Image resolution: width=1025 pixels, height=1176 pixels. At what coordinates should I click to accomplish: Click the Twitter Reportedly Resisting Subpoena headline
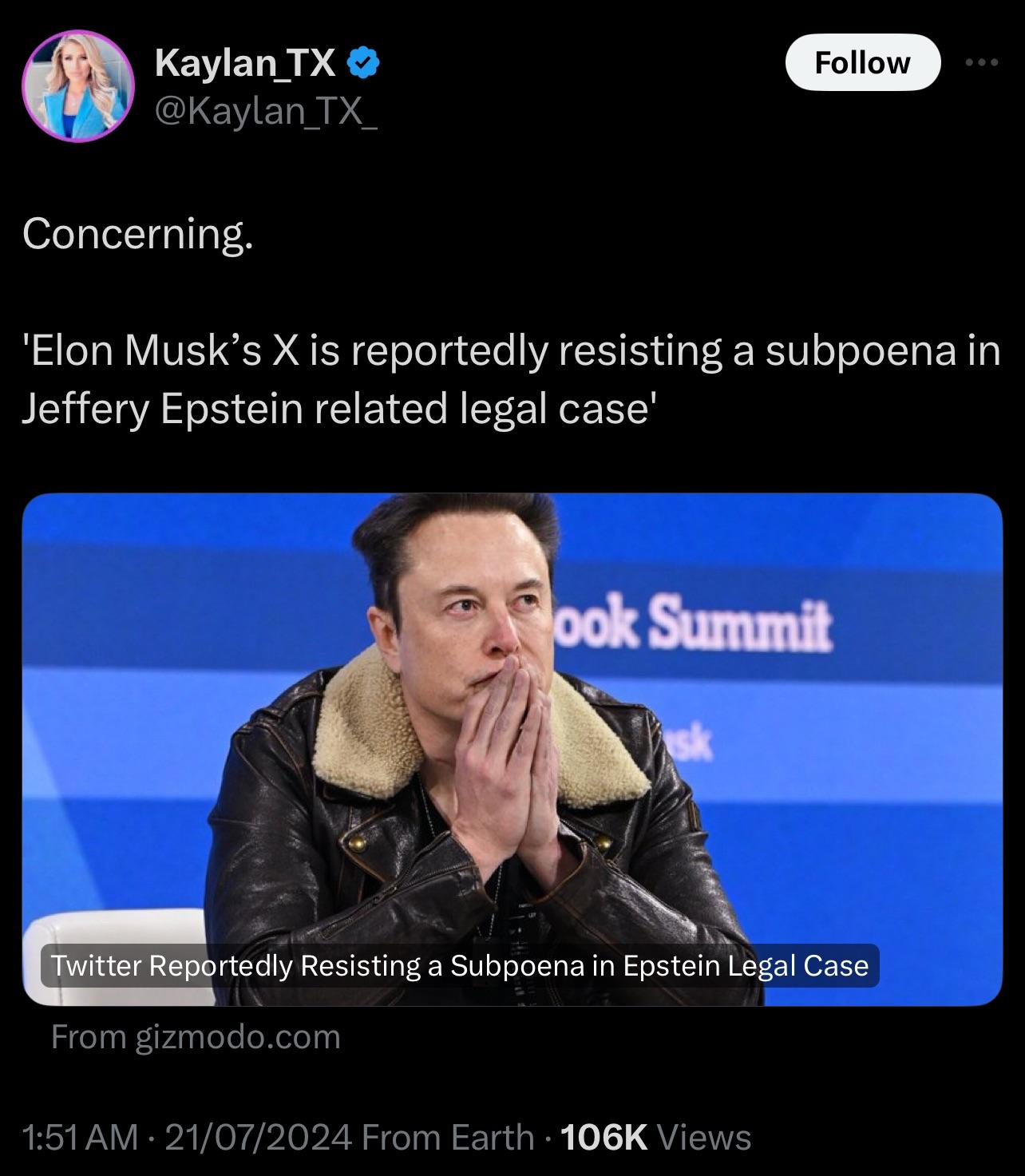[460, 966]
